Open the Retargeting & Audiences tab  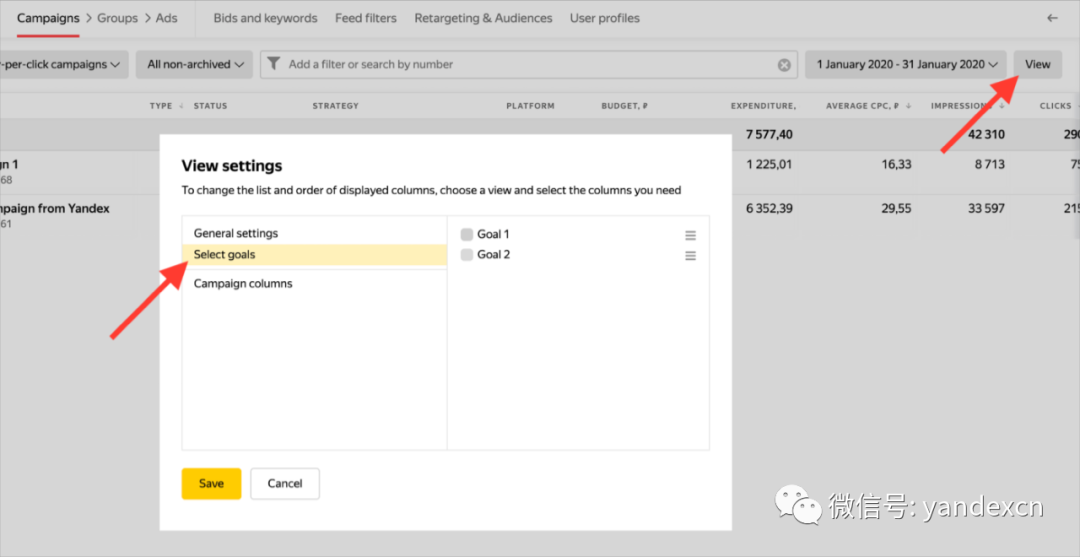[x=483, y=18]
